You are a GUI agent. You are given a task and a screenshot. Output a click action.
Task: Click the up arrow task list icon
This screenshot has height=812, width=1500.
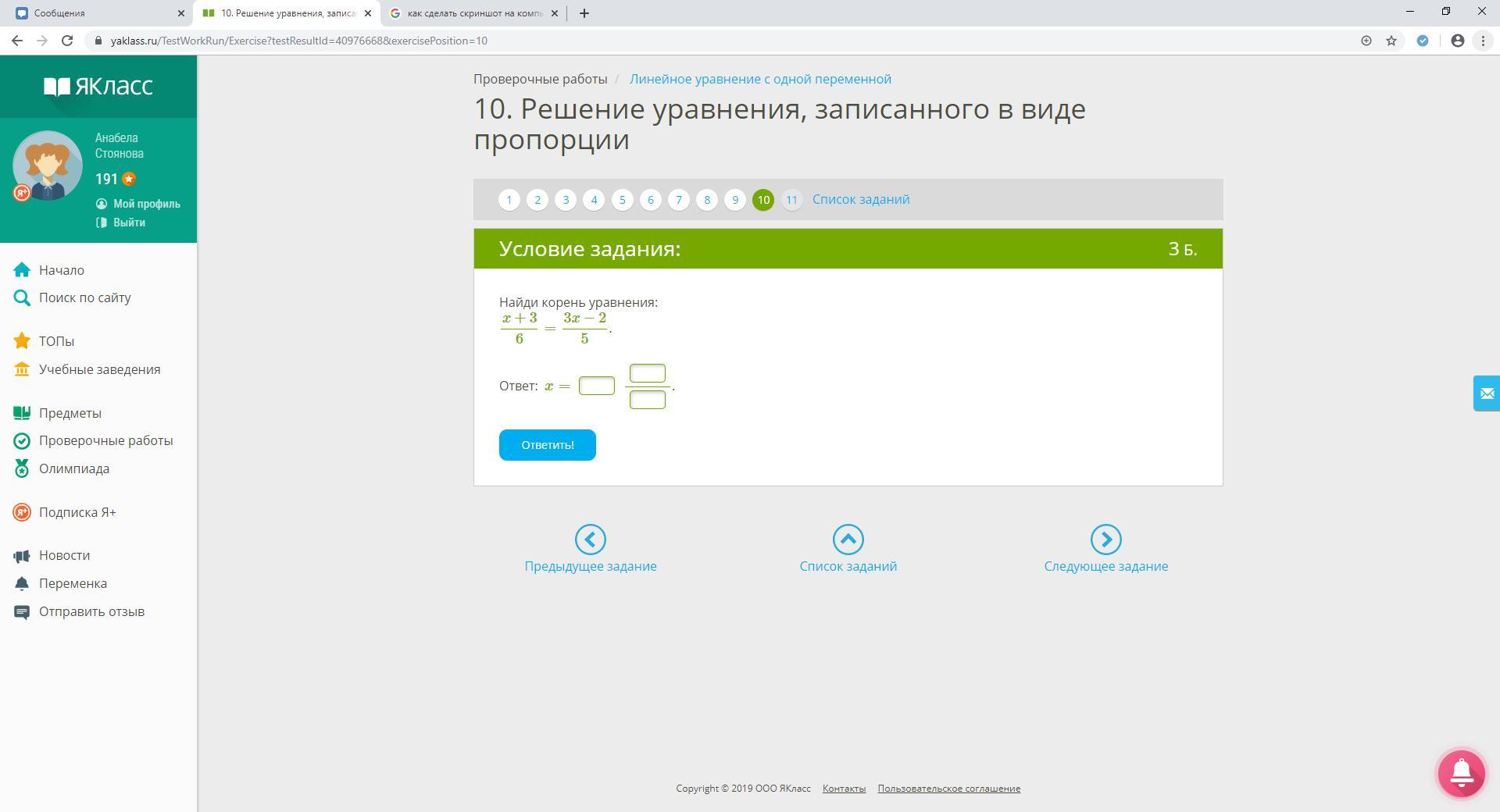coord(848,540)
